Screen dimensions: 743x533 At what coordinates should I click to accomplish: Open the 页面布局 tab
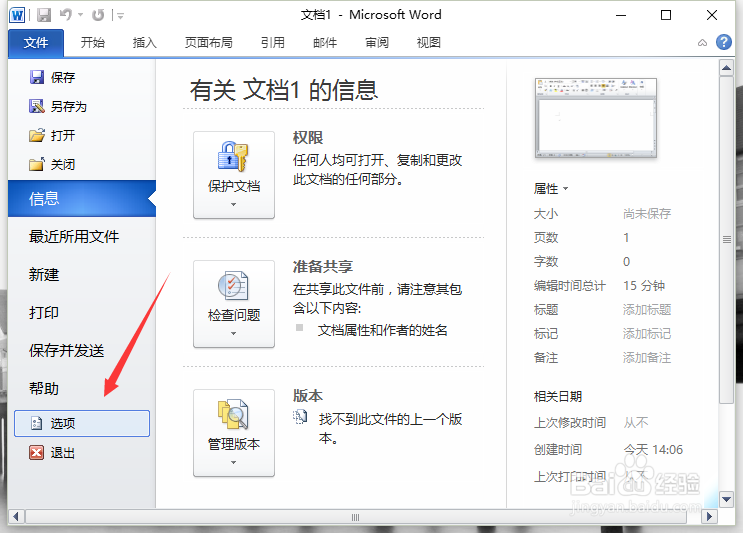[x=209, y=43]
